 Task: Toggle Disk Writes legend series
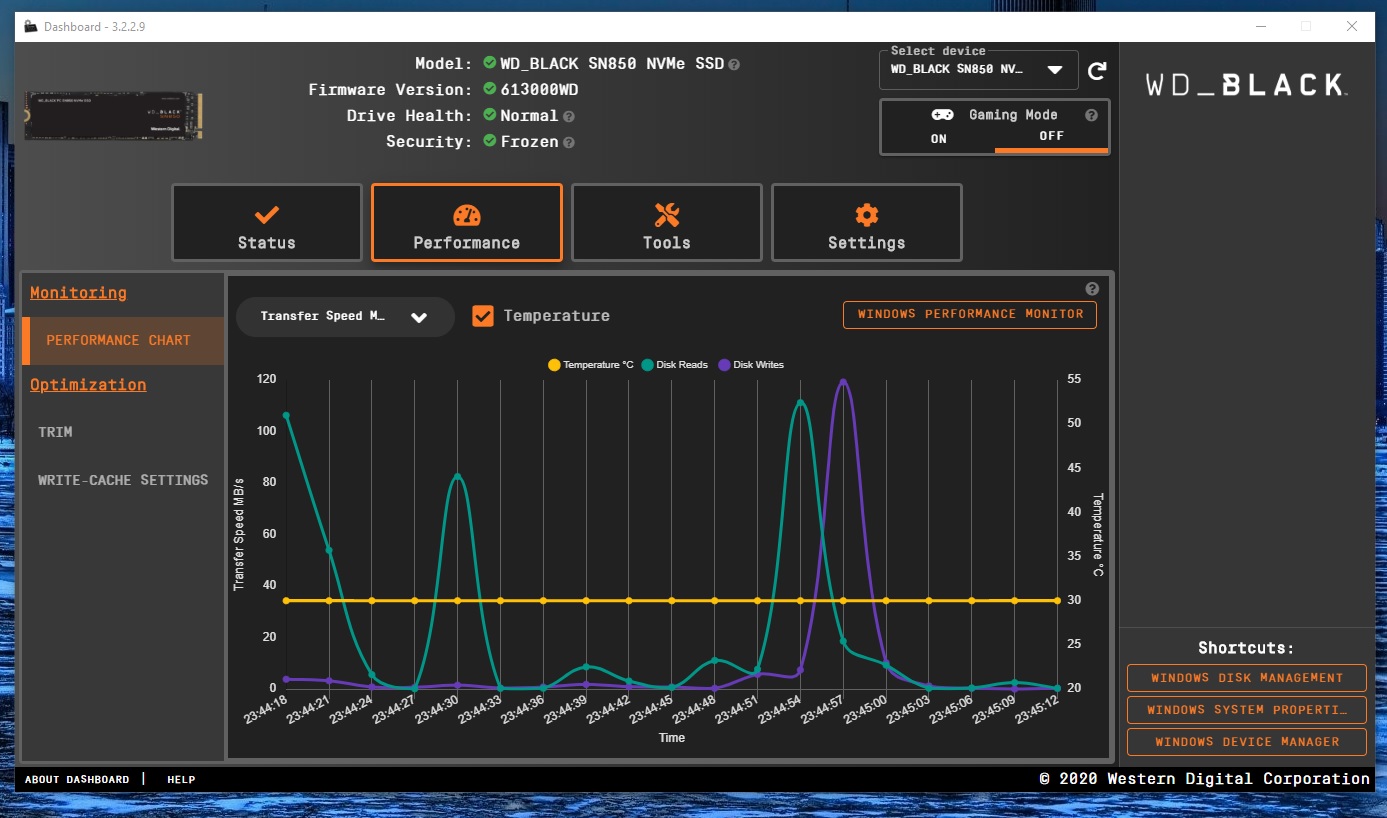pos(751,365)
